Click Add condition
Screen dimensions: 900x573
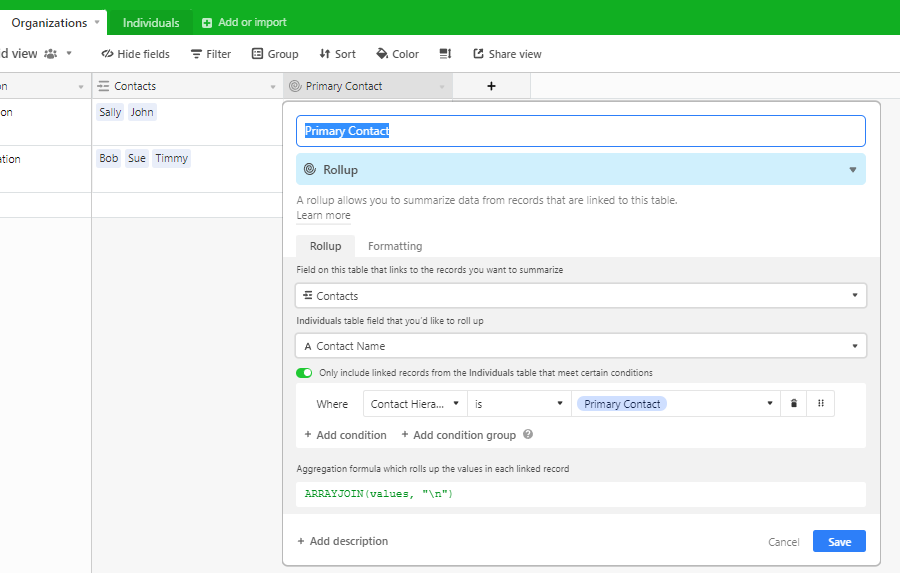click(x=346, y=435)
